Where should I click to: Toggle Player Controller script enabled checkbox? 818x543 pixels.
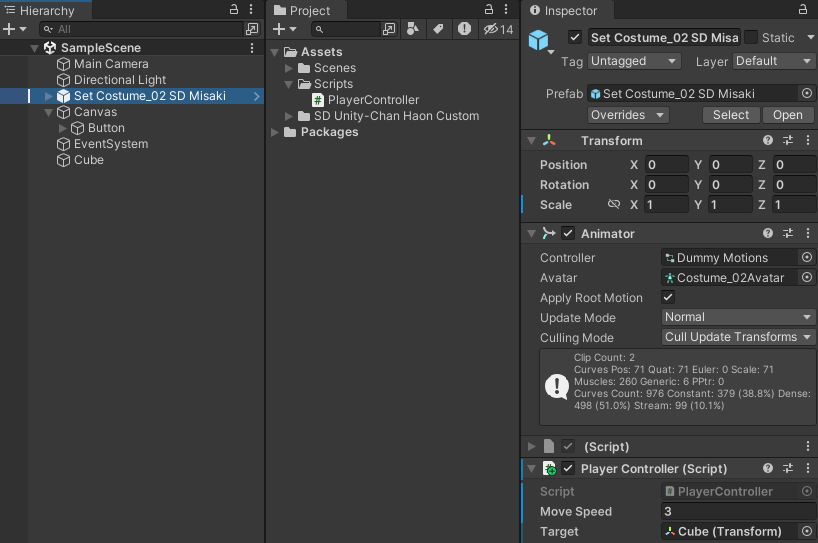568,468
